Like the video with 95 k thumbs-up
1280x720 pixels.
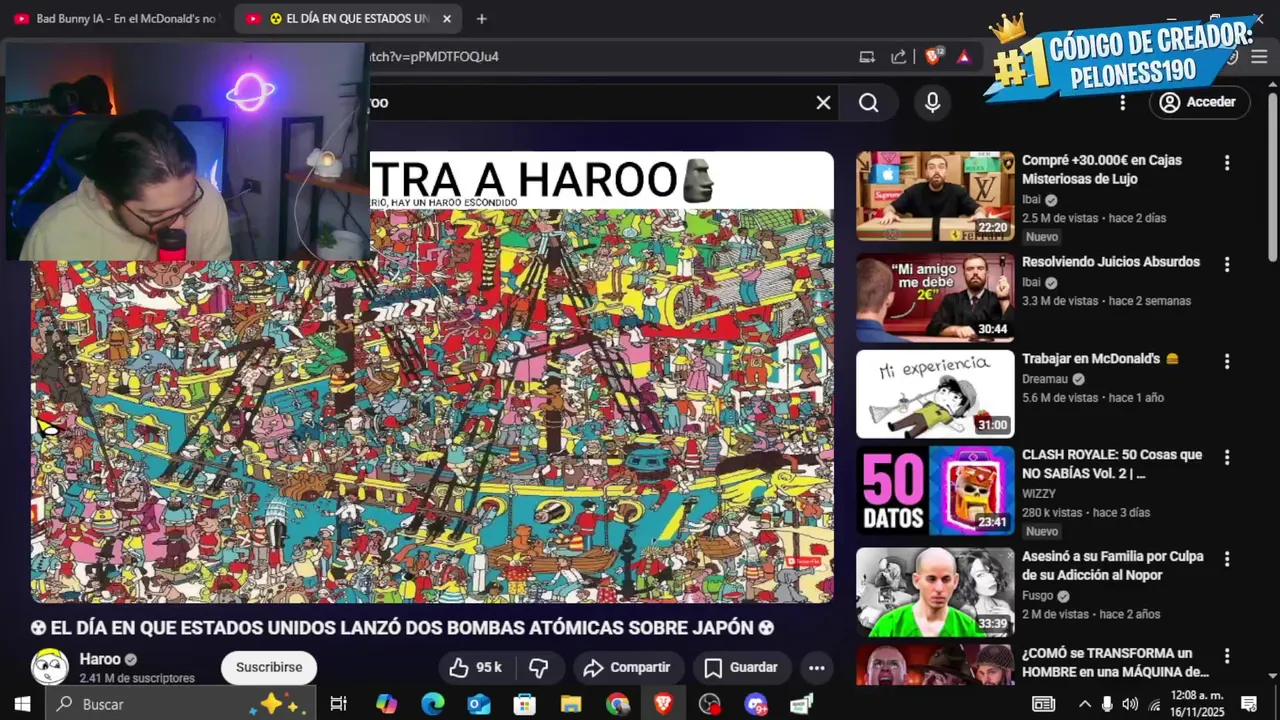[x=475, y=667]
